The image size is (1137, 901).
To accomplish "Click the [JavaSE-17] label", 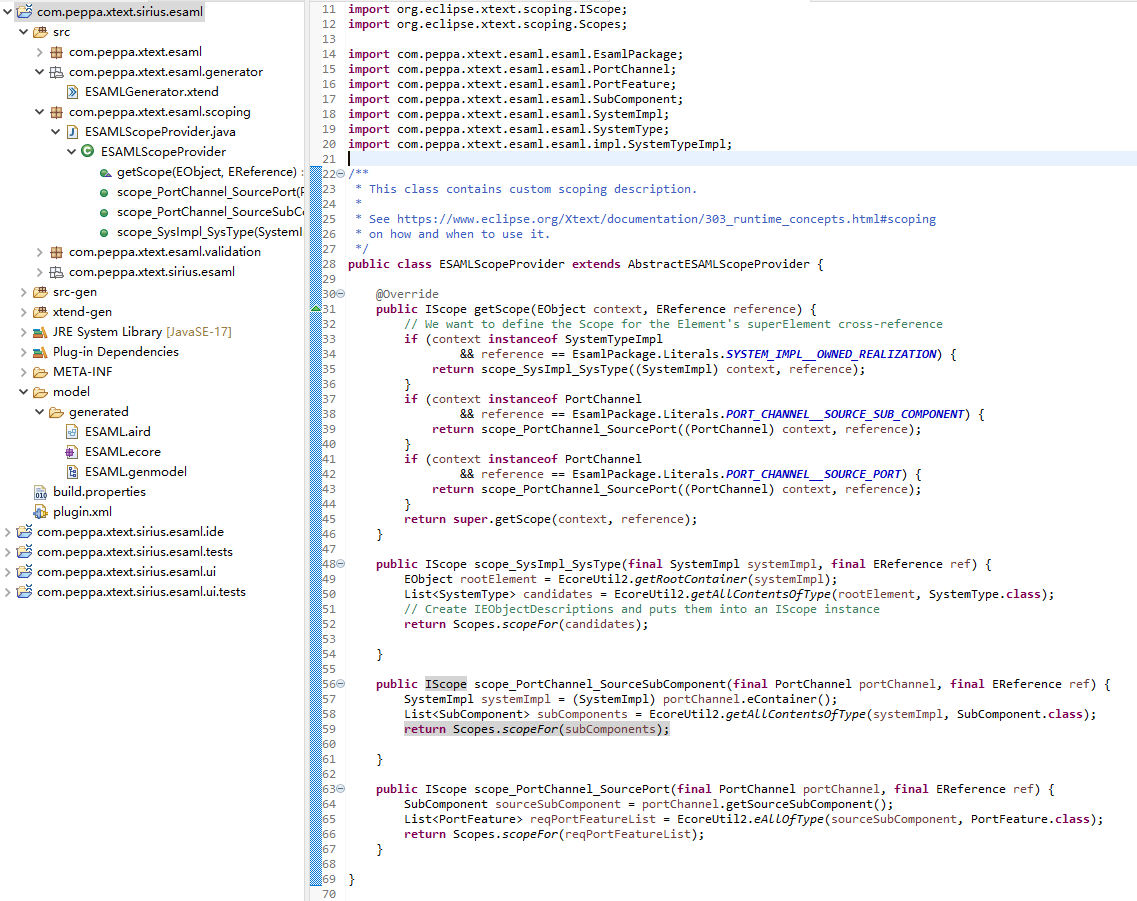I will coord(199,332).
